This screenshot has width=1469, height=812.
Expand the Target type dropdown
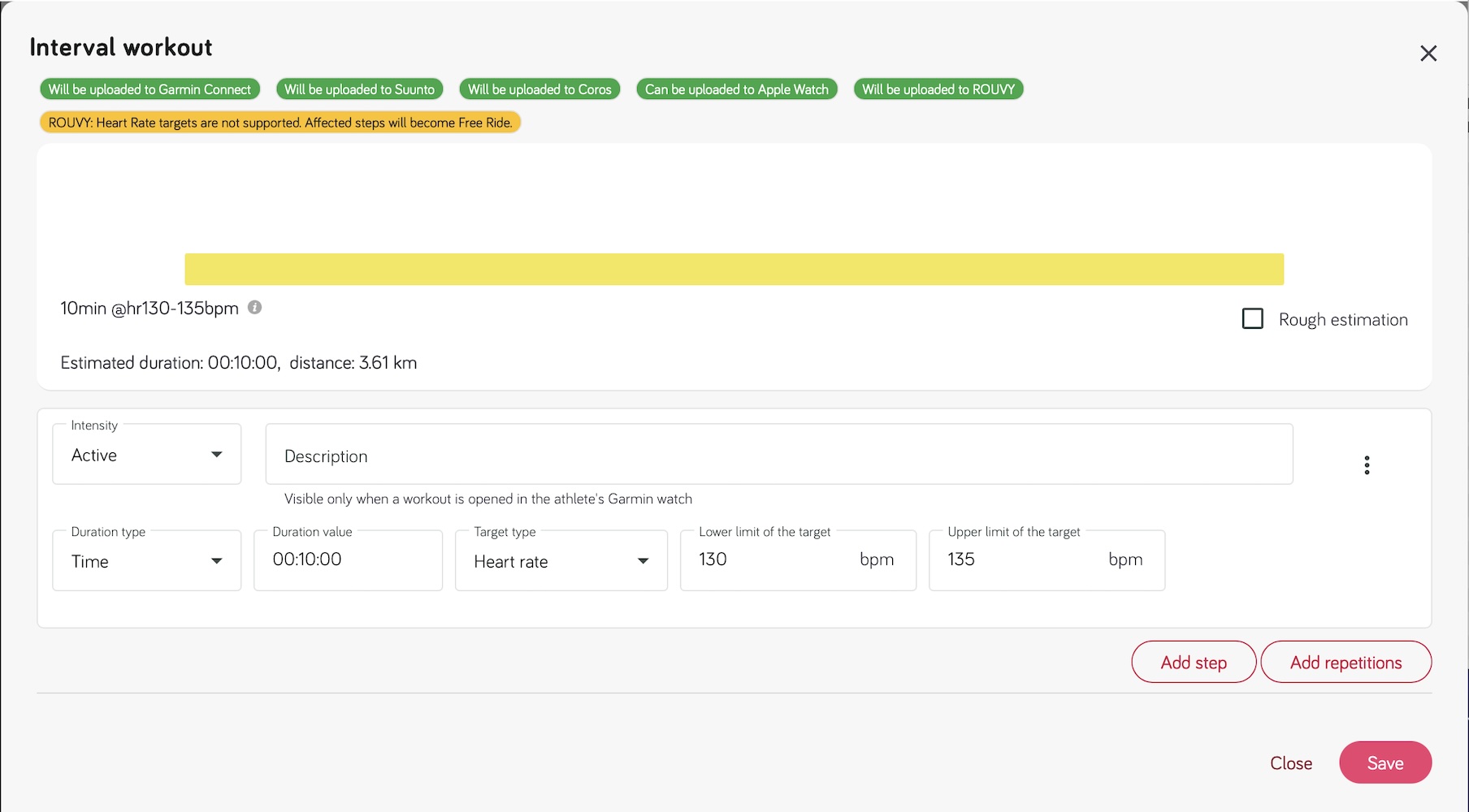pos(561,561)
